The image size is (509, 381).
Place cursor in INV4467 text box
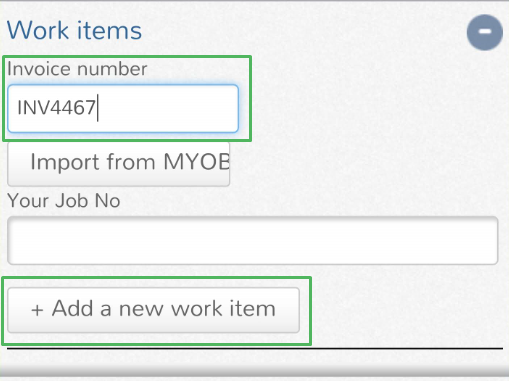coord(123,109)
